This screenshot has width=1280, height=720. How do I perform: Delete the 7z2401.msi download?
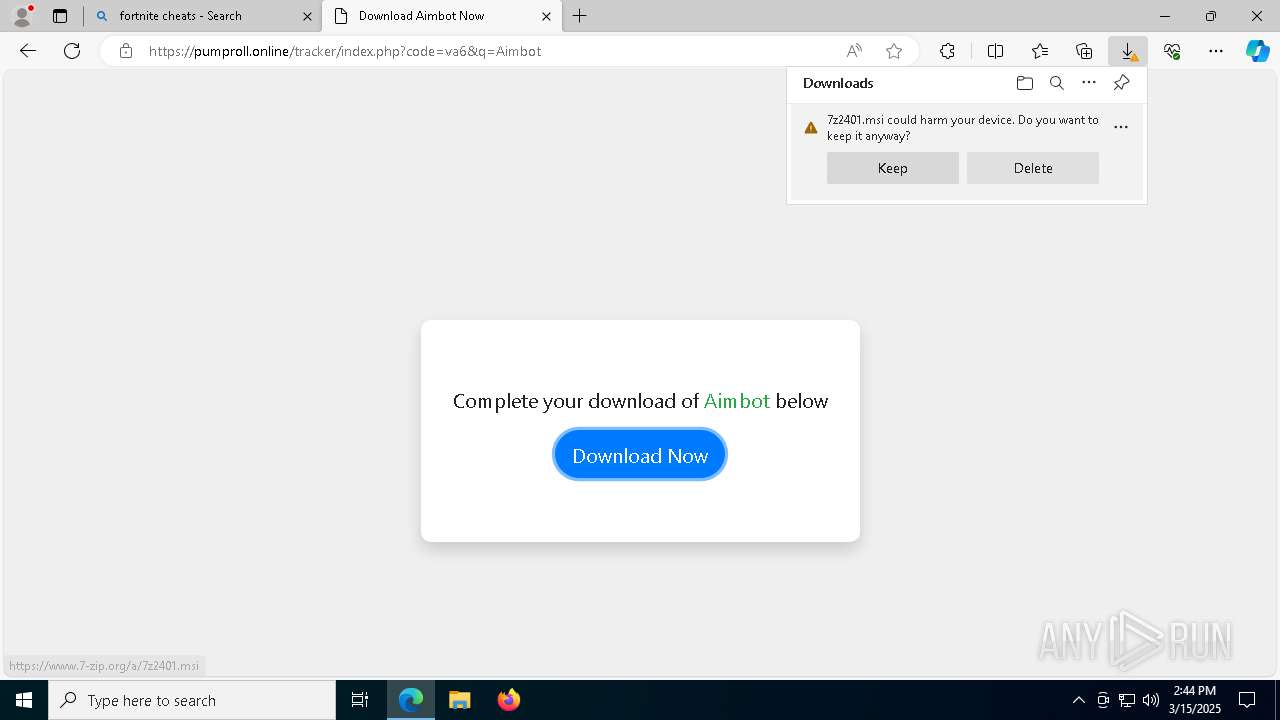1033,168
